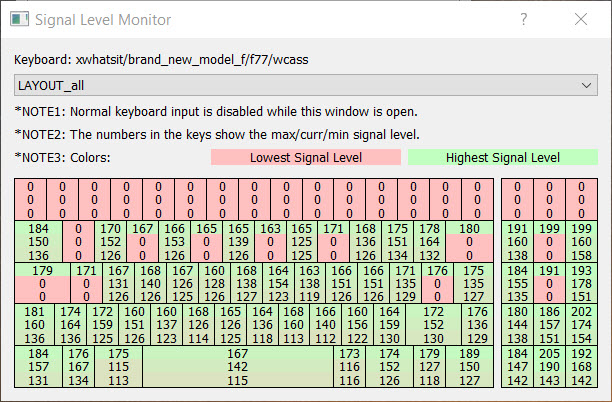Select the keyboard name xwhatsit/brand_new_model_f/f77/wcass text
The height and width of the screenshot is (402, 612).
click(x=192, y=60)
